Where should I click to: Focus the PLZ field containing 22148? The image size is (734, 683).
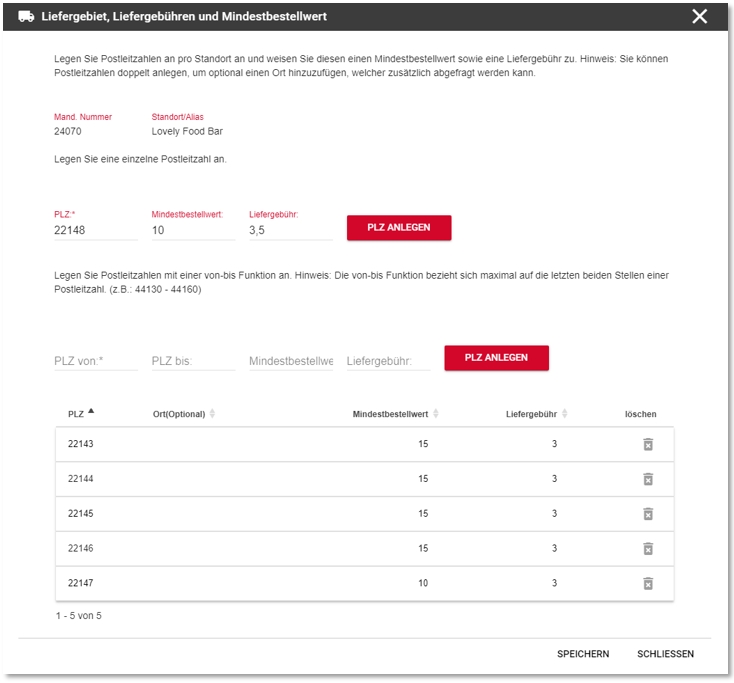pos(96,230)
